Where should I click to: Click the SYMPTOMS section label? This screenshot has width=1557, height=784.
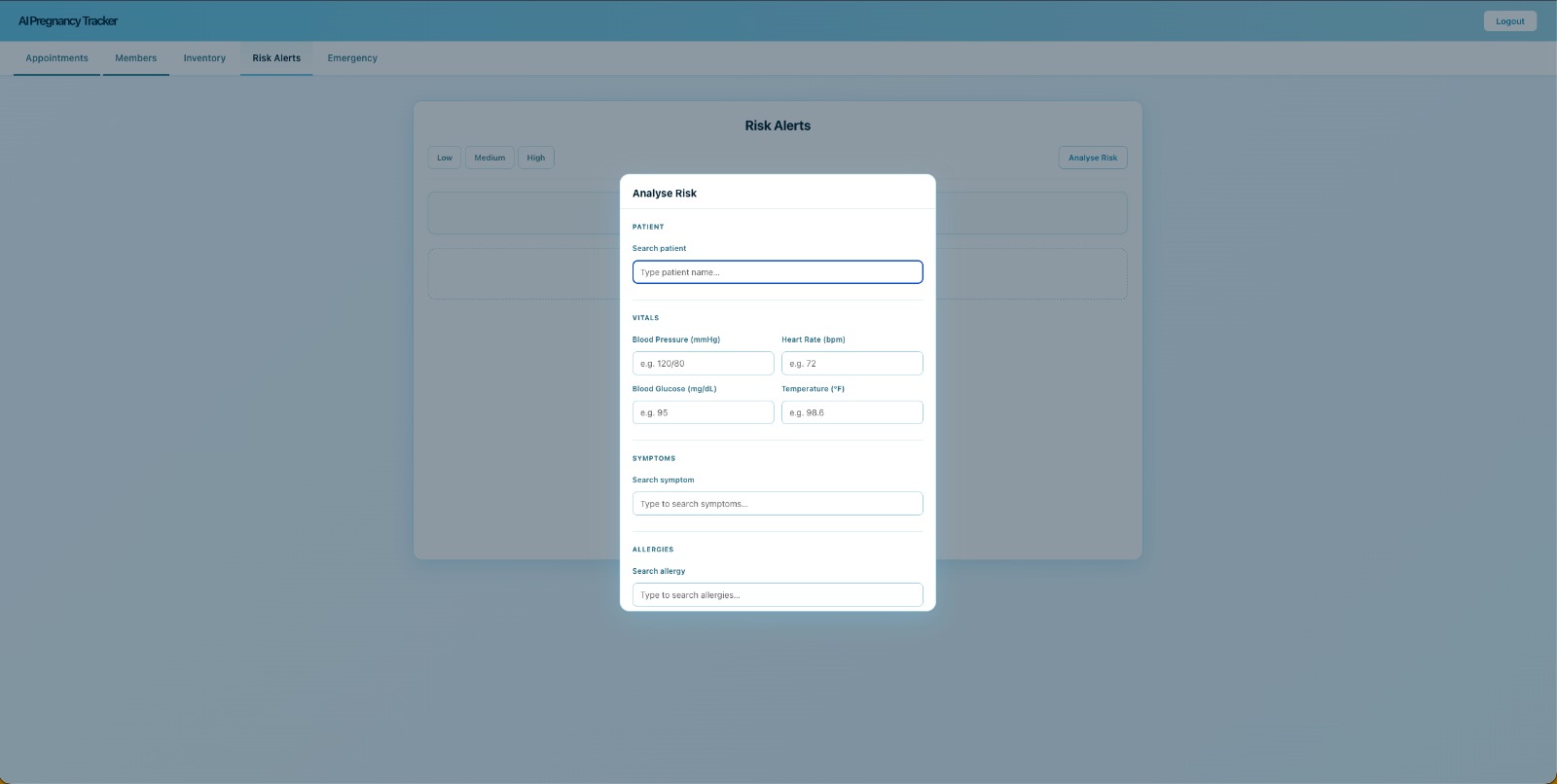(x=654, y=458)
